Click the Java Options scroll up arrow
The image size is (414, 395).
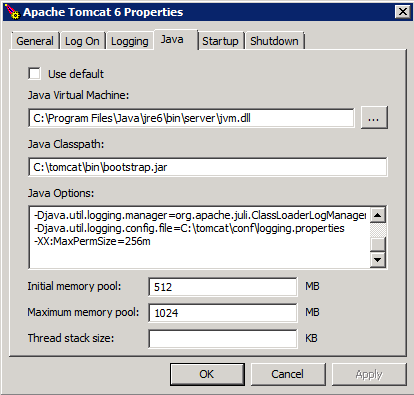[378, 215]
